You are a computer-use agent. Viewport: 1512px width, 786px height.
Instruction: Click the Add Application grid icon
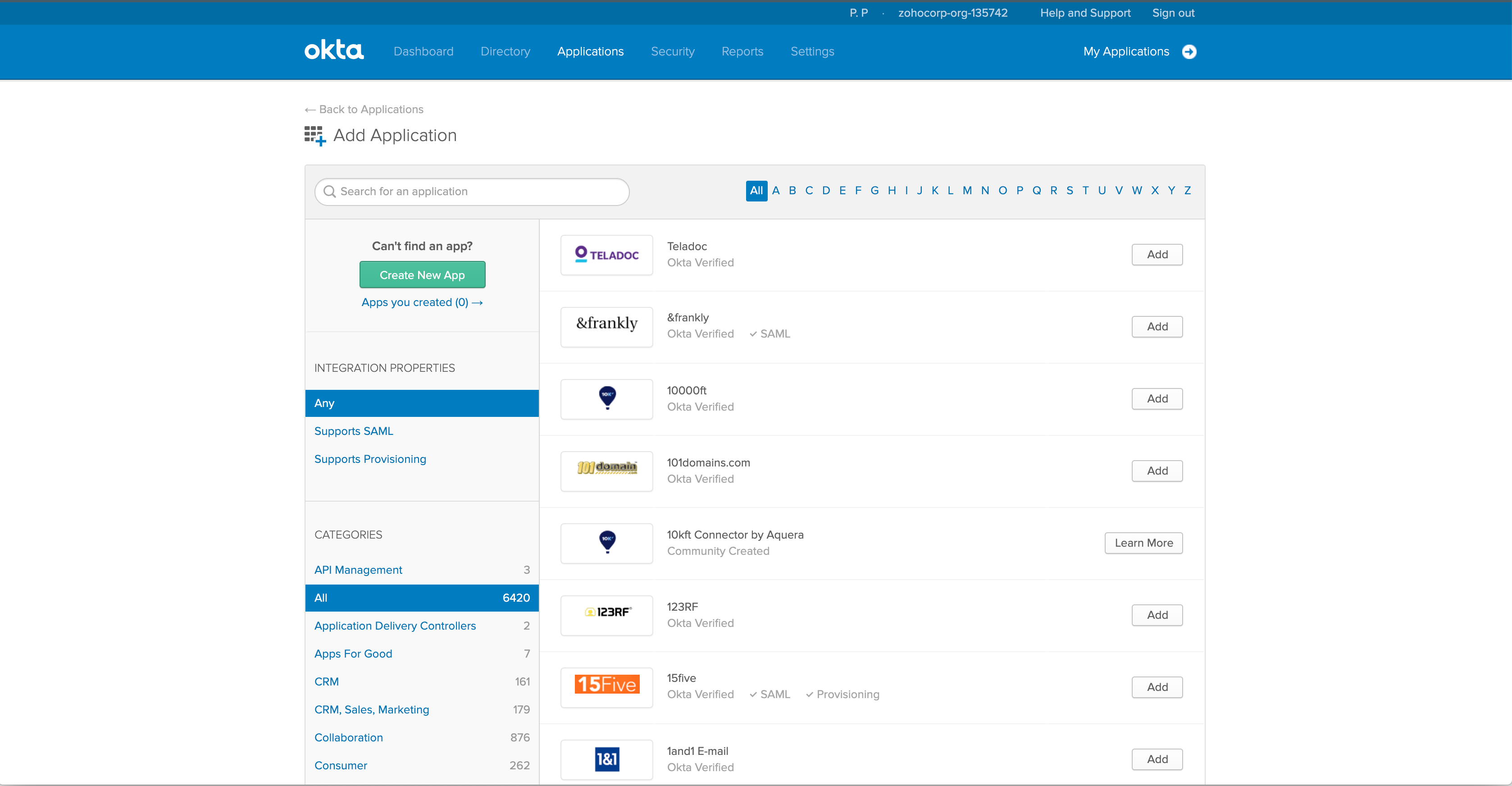tap(314, 136)
